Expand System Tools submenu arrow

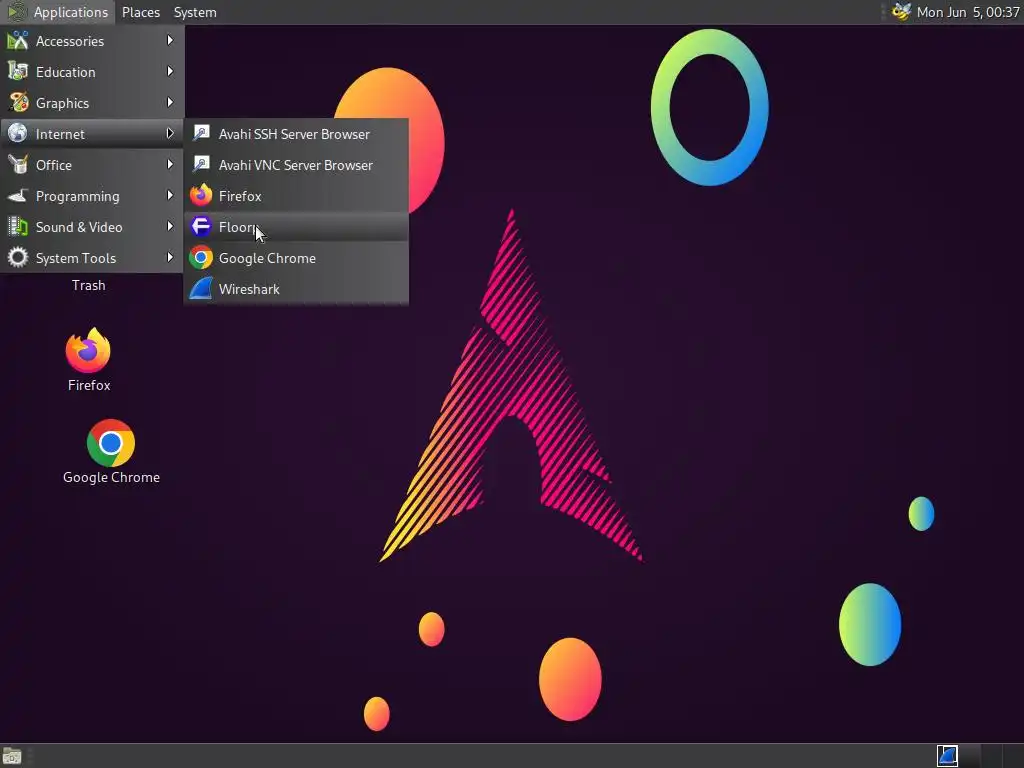click(x=170, y=257)
